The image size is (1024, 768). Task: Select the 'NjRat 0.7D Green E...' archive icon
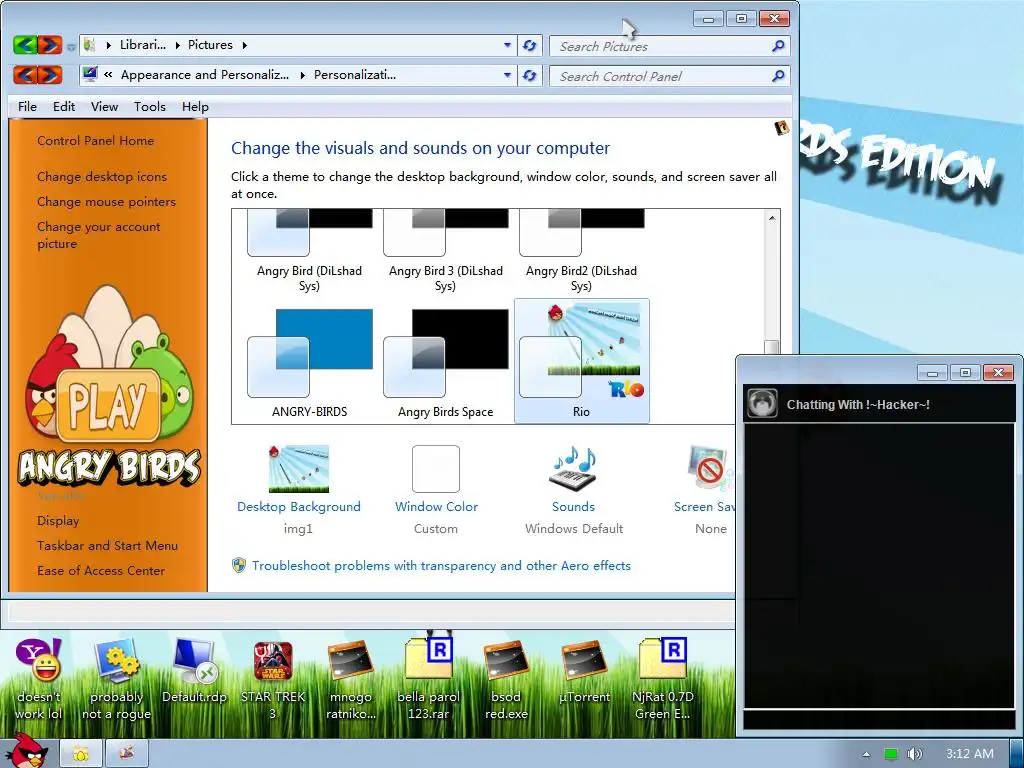point(662,659)
